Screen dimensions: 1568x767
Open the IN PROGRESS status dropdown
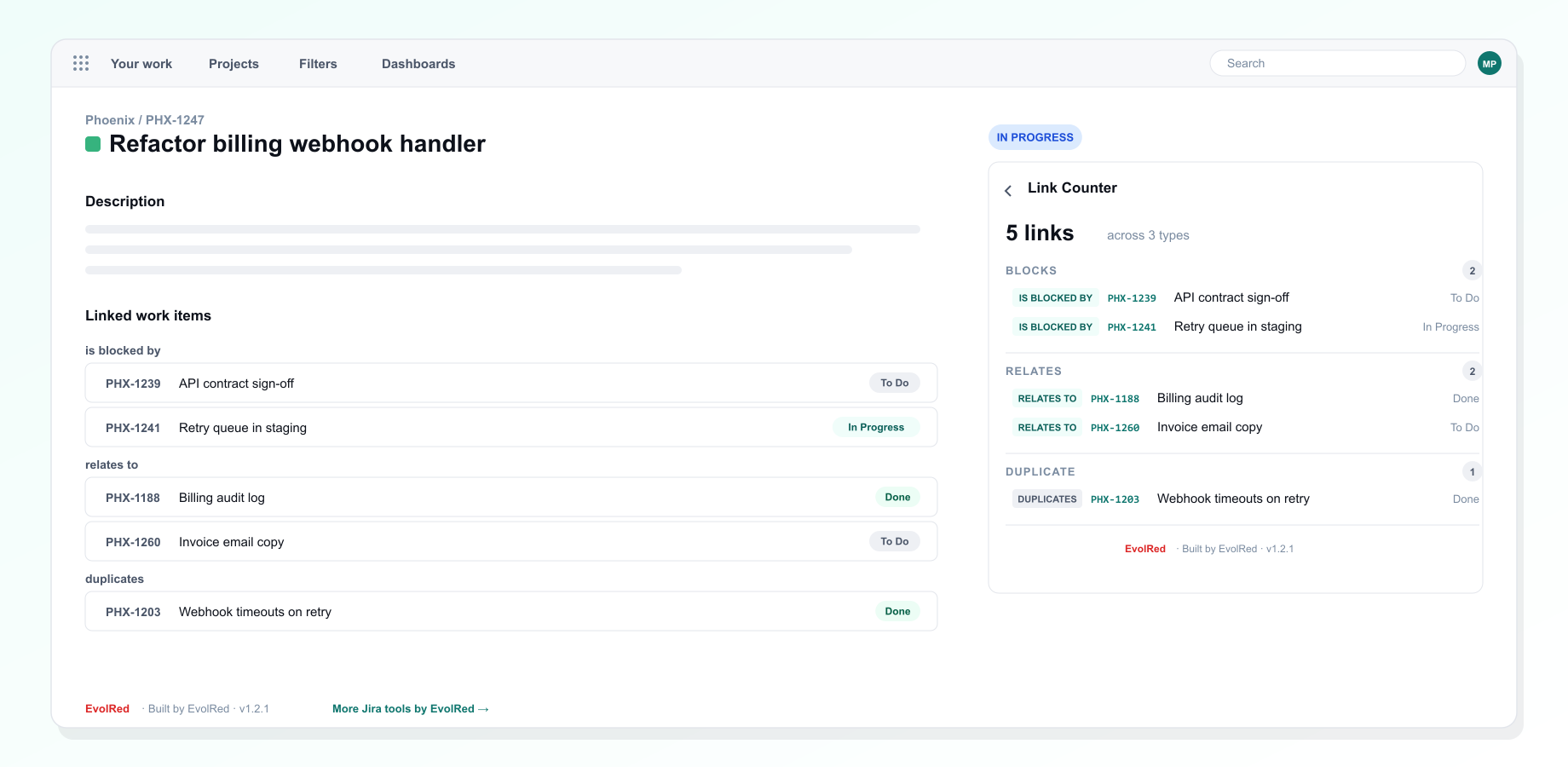(x=1035, y=137)
